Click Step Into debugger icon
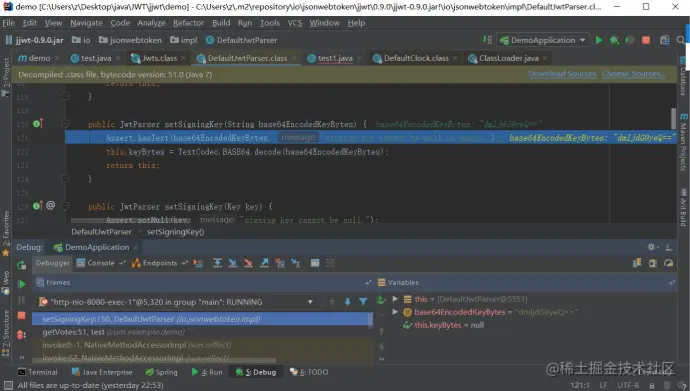 pyautogui.click(x=233, y=263)
